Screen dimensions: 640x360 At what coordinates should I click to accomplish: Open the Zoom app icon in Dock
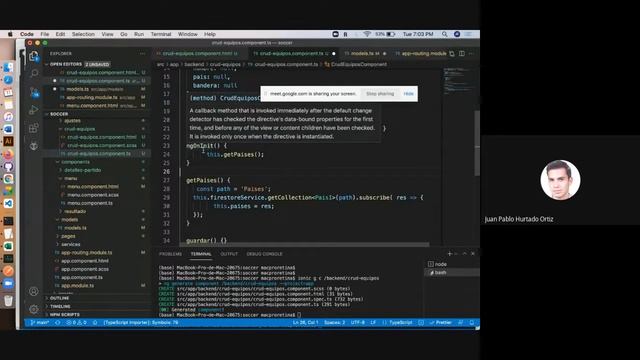(8, 283)
